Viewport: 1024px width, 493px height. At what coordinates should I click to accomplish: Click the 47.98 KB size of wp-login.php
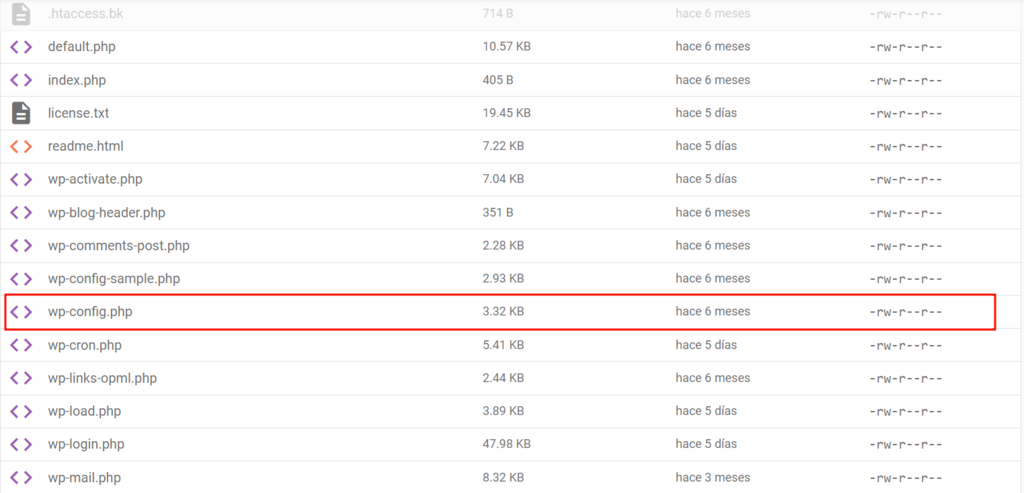pyautogui.click(x=506, y=445)
